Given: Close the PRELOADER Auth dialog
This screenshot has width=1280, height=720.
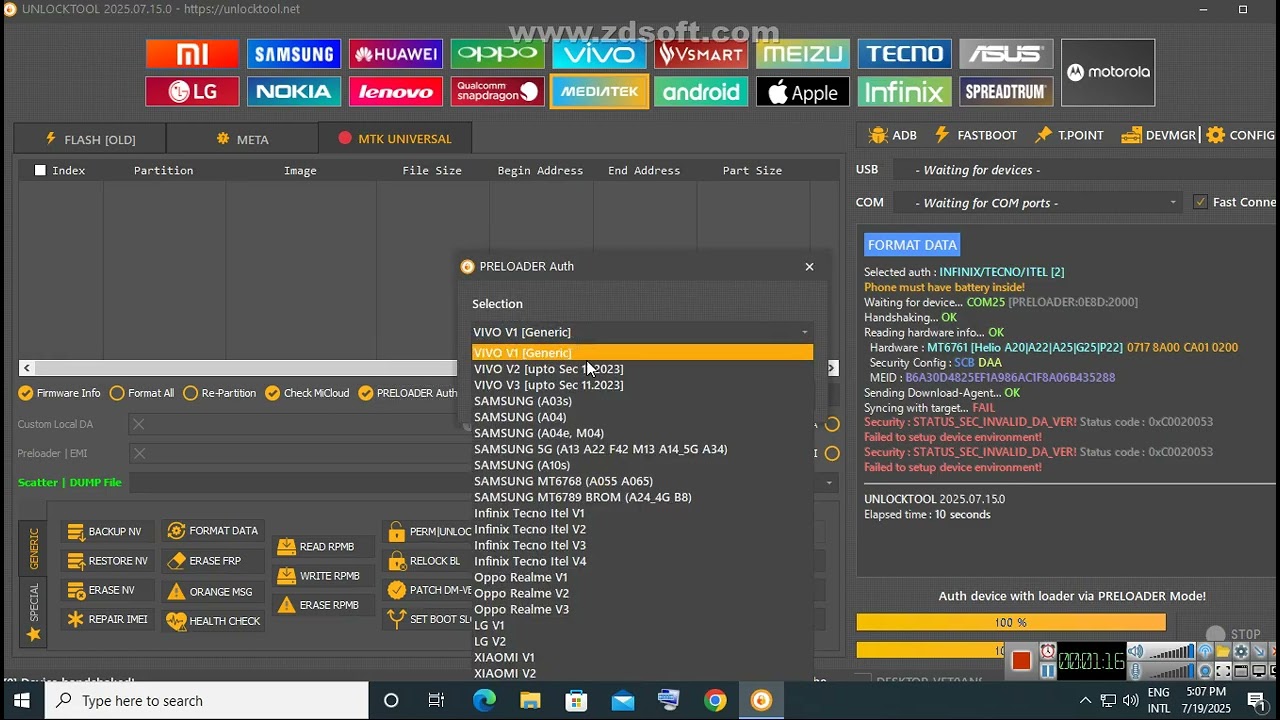Looking at the screenshot, I should (809, 266).
